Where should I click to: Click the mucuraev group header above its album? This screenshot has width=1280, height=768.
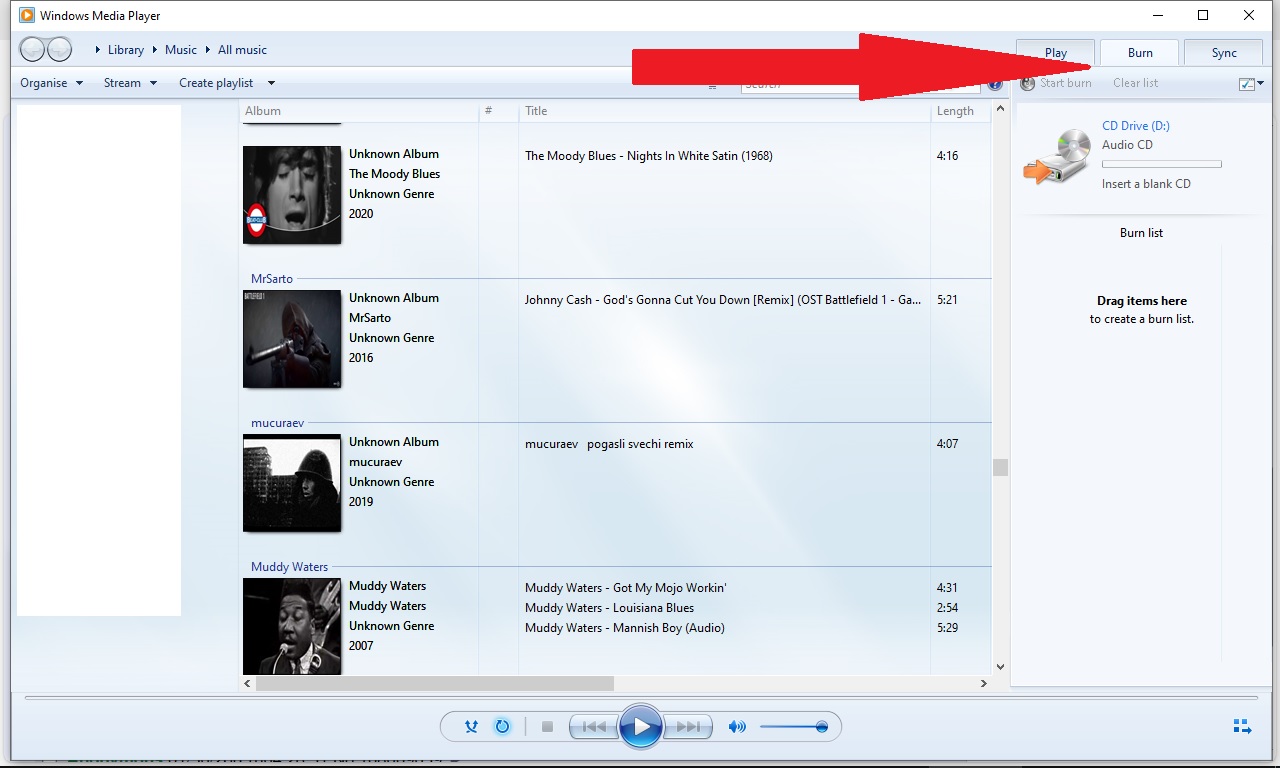click(278, 423)
